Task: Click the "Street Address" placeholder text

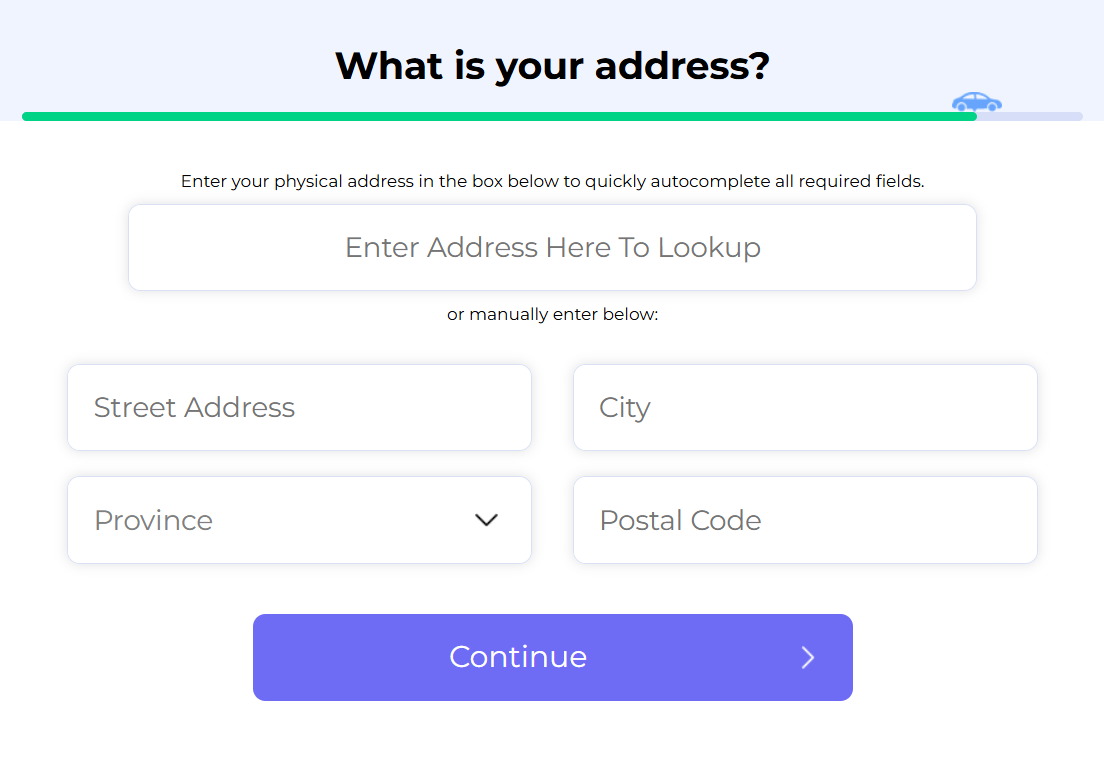Action: click(x=194, y=408)
